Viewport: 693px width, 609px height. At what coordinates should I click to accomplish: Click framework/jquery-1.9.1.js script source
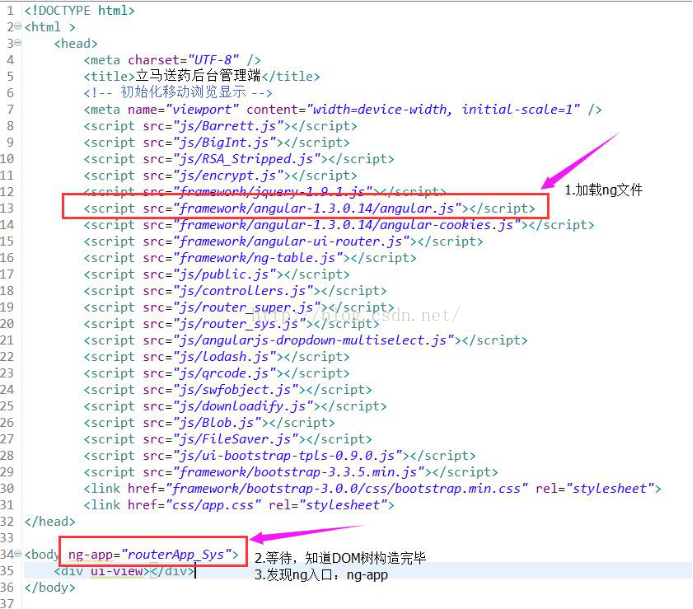pos(273,191)
